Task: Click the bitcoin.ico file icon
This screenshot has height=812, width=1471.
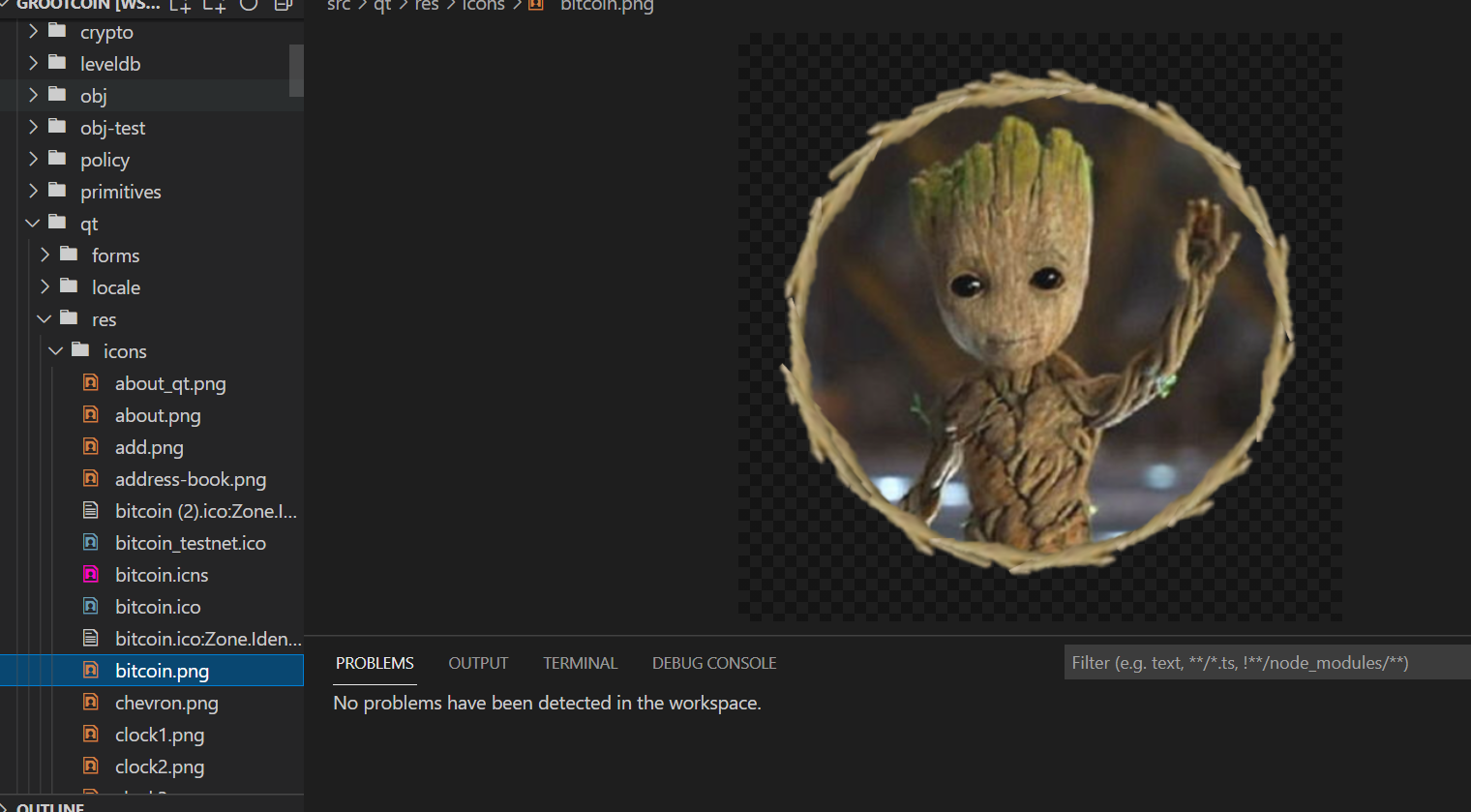Action: [91, 606]
